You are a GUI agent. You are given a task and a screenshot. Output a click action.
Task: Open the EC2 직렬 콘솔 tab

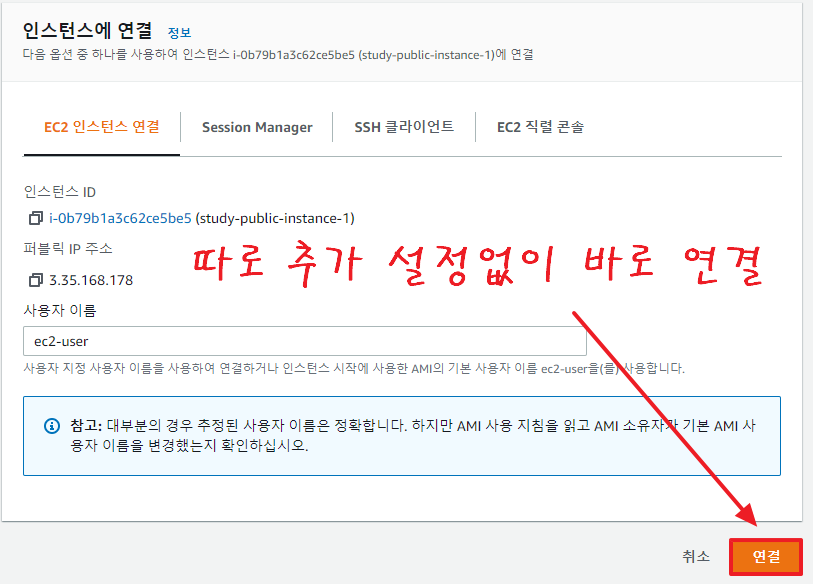540,127
